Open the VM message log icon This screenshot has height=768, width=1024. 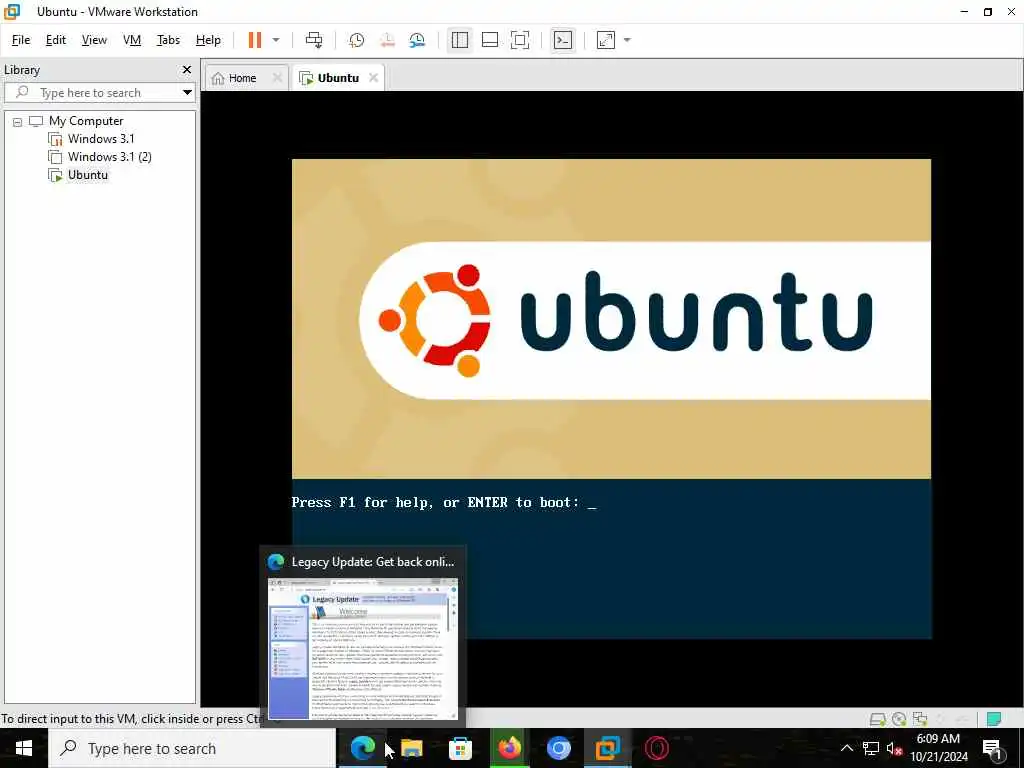pyautogui.click(x=994, y=719)
